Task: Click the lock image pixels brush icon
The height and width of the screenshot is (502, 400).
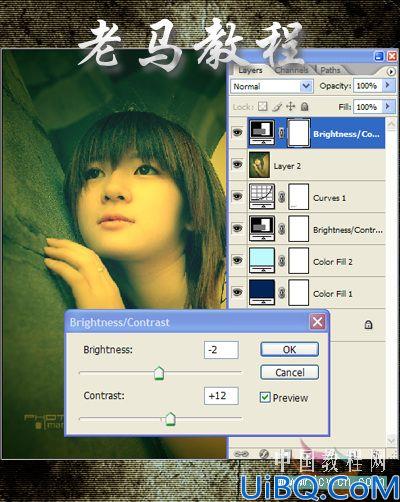Action: [277, 107]
